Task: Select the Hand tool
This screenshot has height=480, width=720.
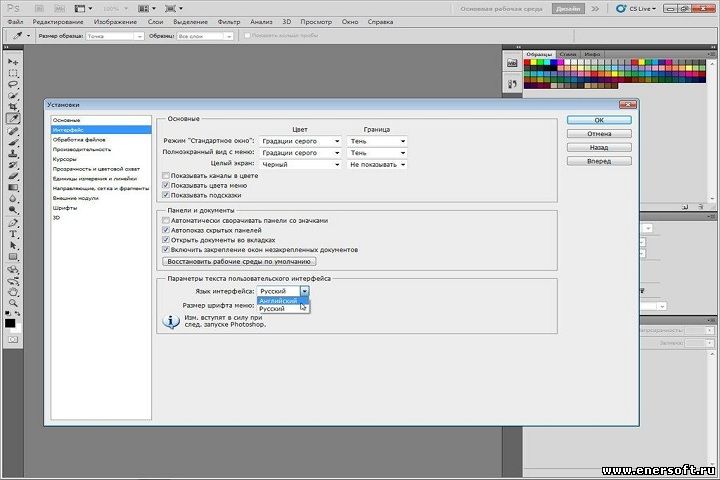Action: 13,292
